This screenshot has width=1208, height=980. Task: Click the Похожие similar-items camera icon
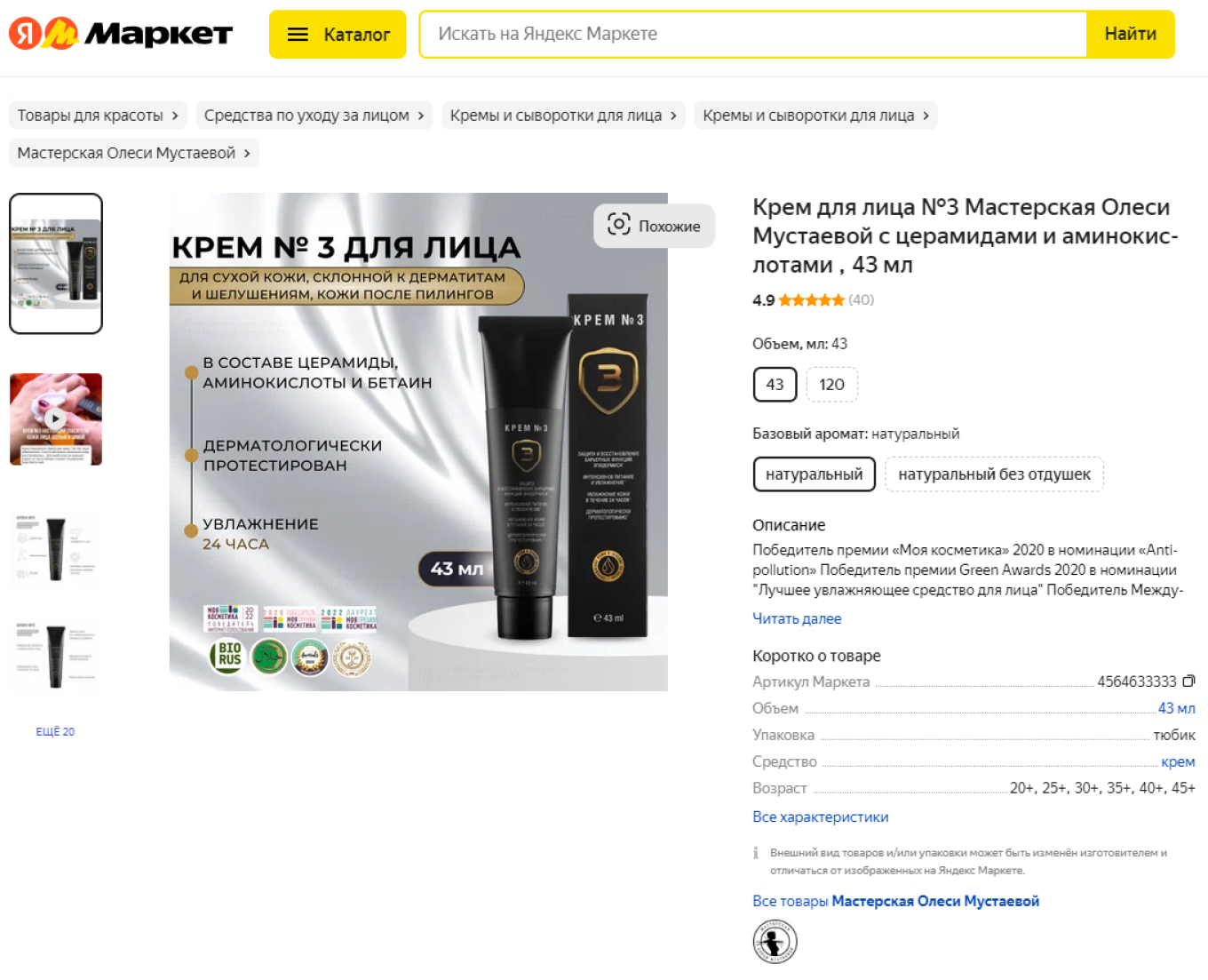[618, 224]
